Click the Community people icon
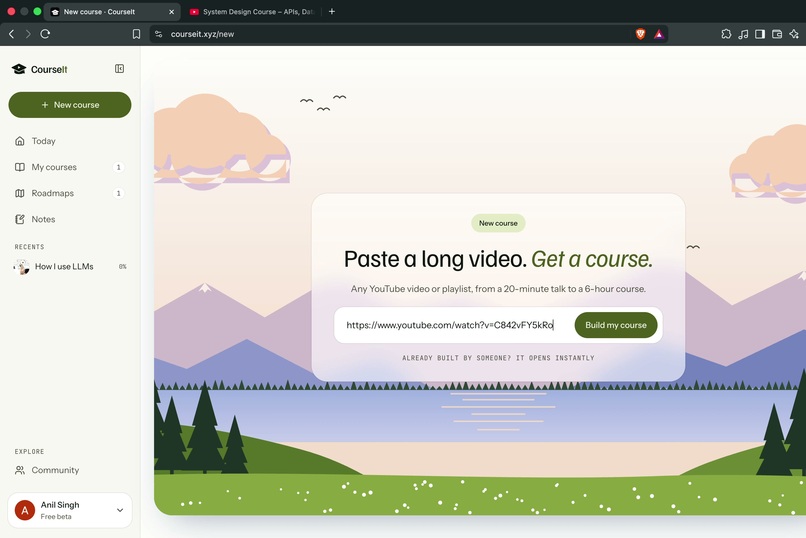 click(x=20, y=470)
